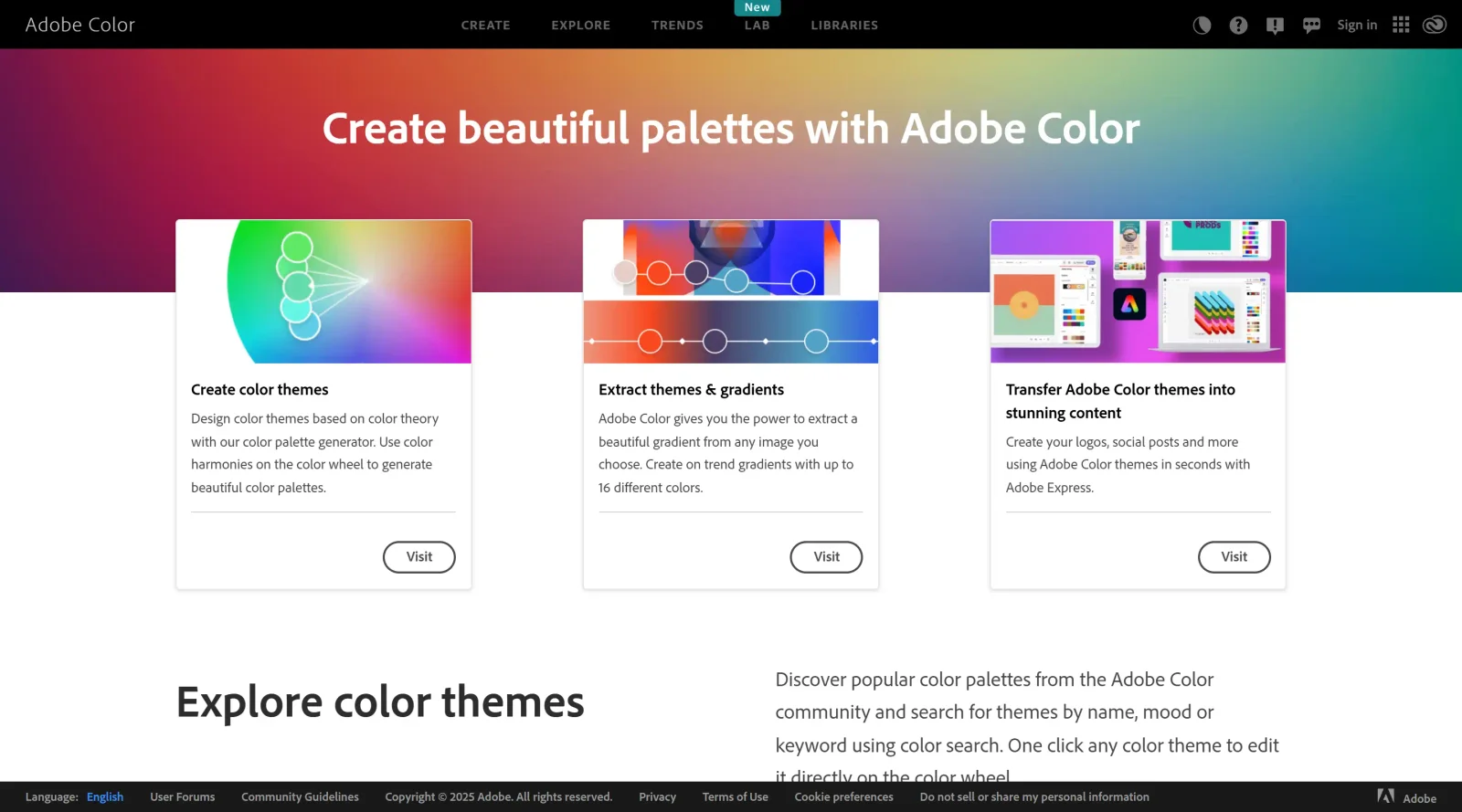The width and height of the screenshot is (1462, 812).
Task: Open the Help question mark icon
Action: pos(1238,26)
